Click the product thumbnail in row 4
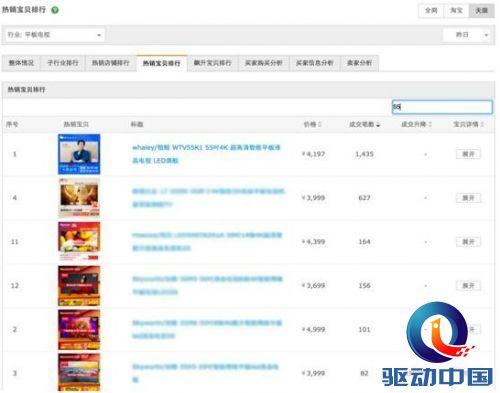 click(x=79, y=198)
